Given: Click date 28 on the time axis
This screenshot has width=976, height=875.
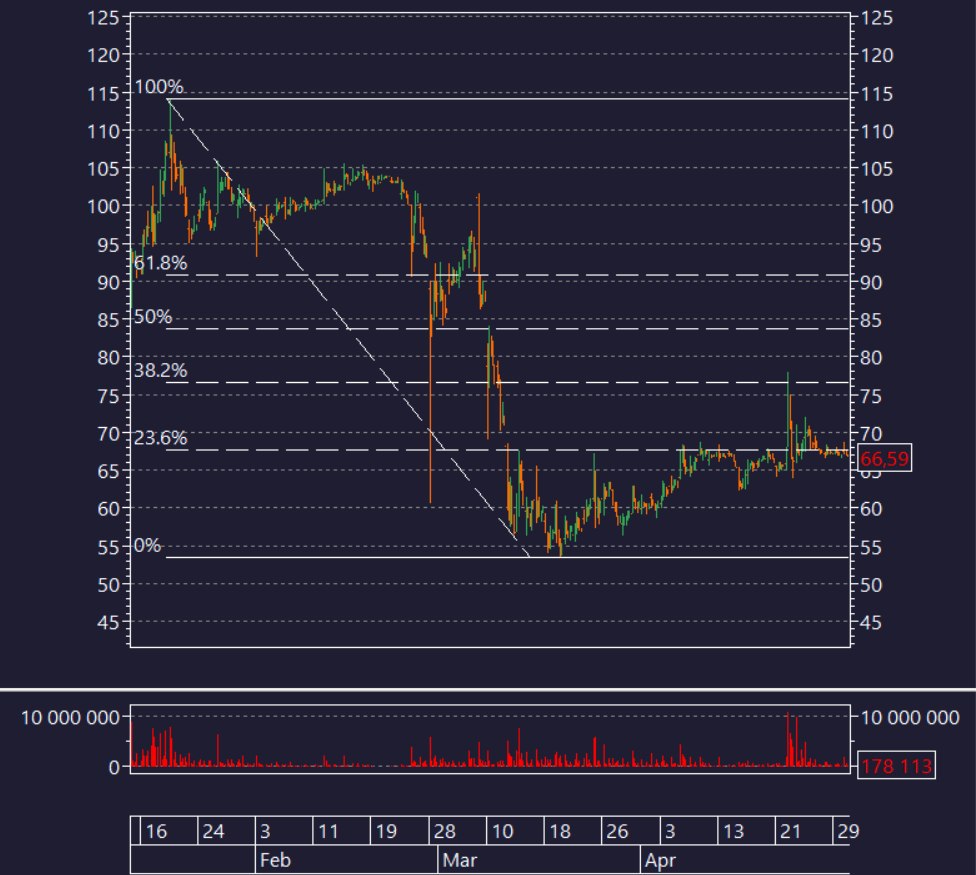Looking at the screenshot, I should 444,831.
